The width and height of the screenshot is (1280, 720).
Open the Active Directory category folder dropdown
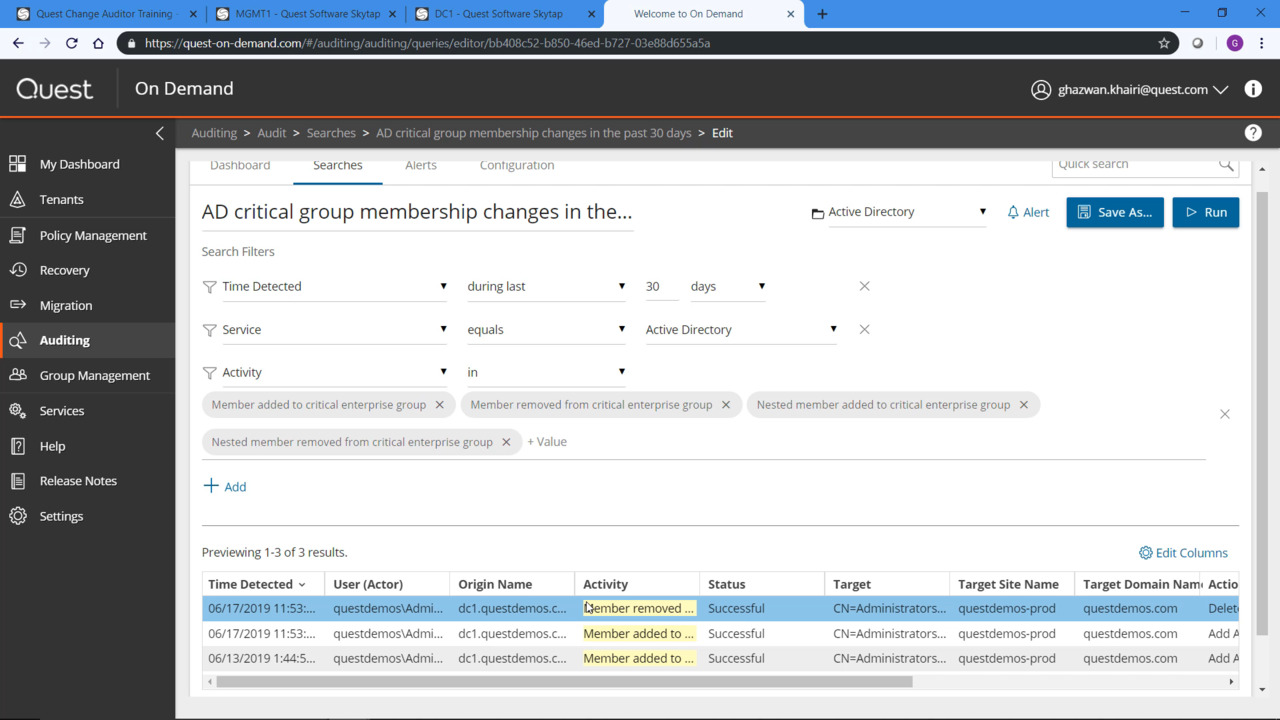coord(898,212)
